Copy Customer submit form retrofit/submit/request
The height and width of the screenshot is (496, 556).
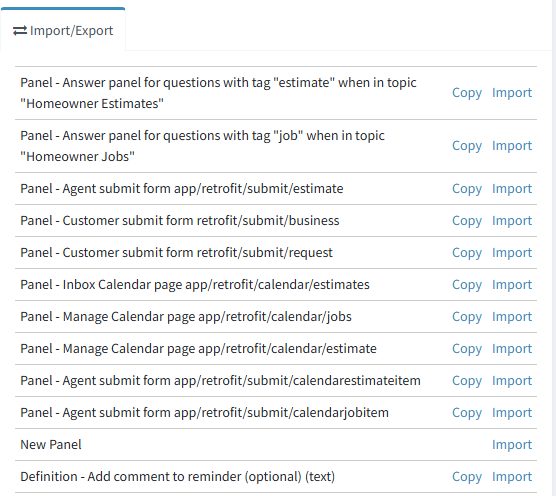[467, 253]
